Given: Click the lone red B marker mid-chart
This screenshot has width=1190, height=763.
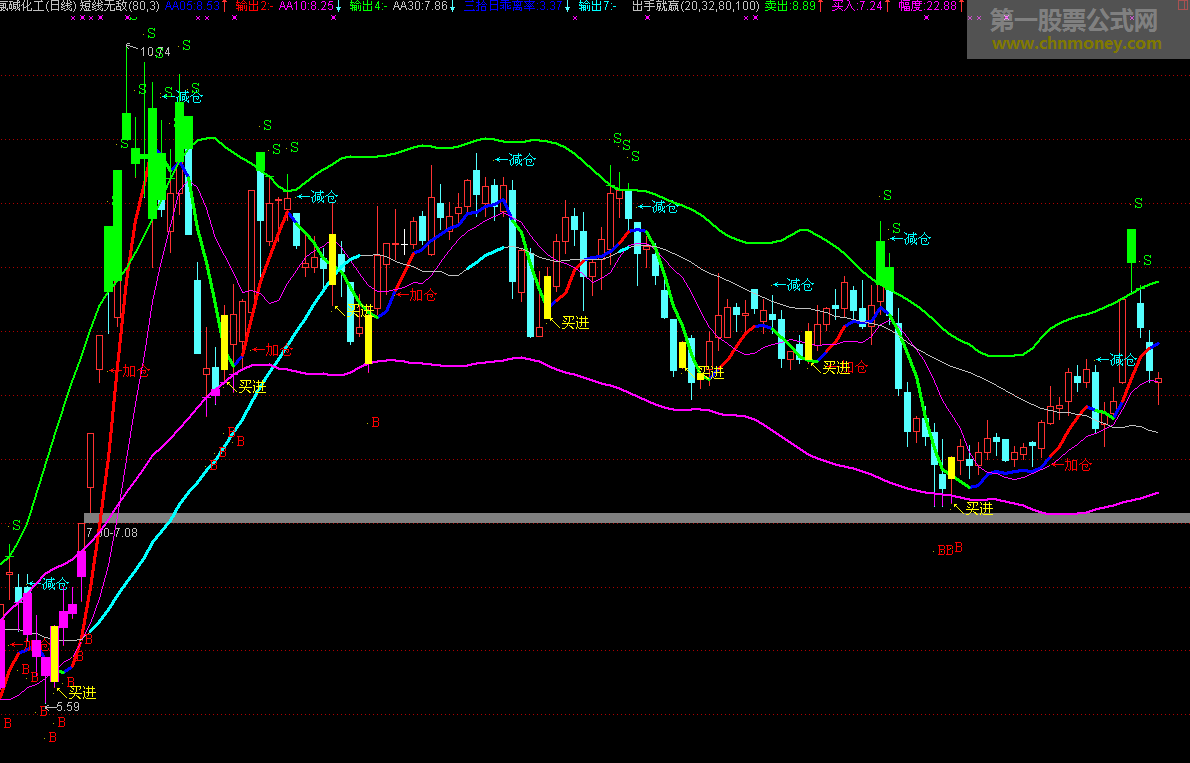Looking at the screenshot, I should [x=375, y=422].
